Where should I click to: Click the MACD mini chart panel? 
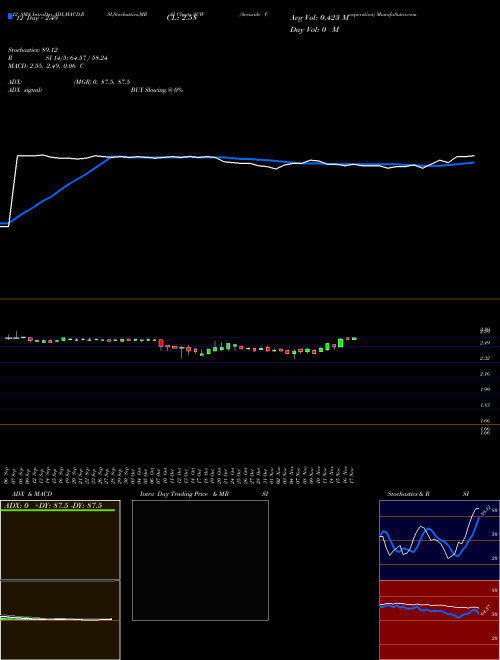60,620
